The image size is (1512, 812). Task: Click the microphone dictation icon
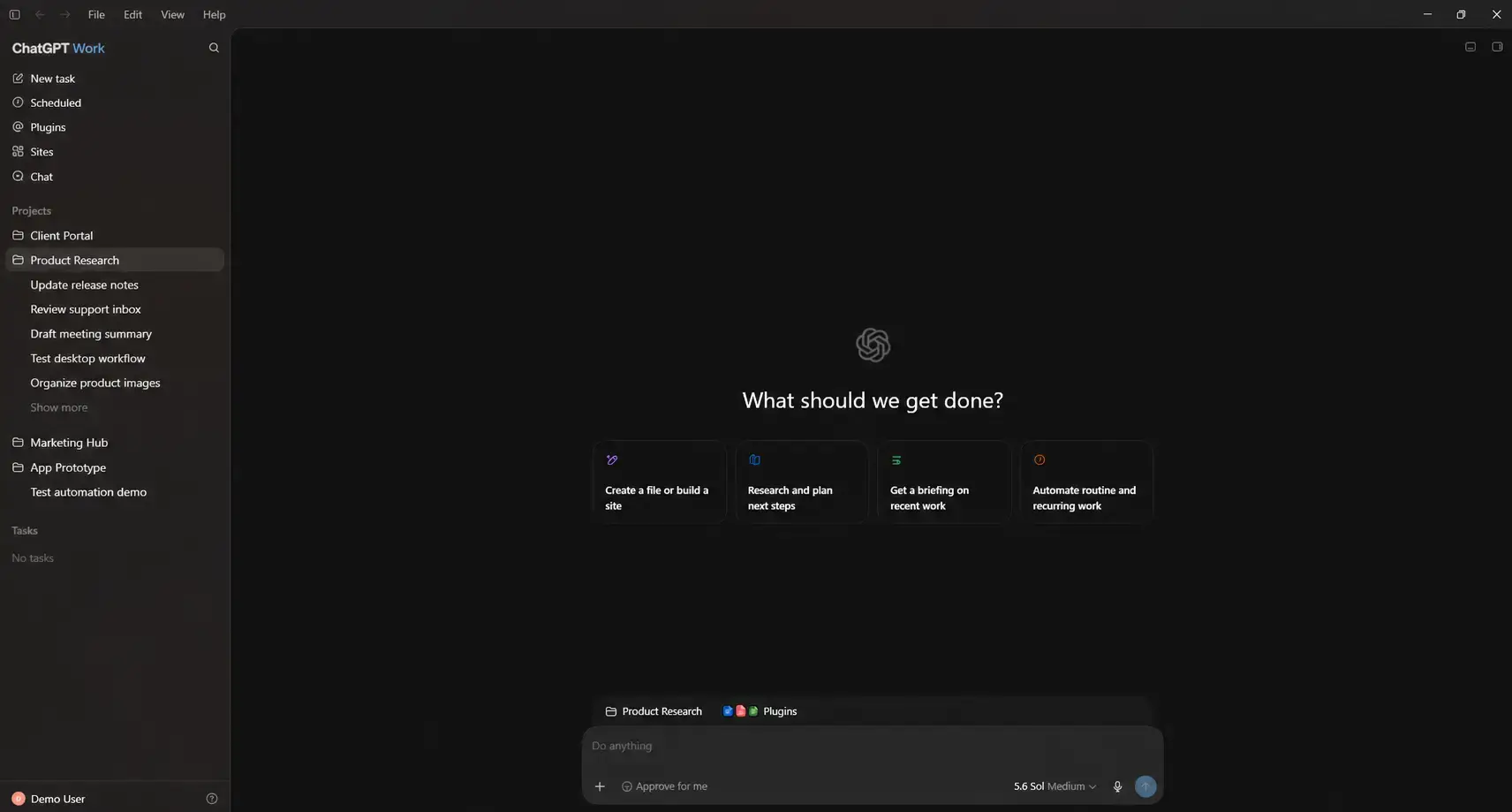point(1117,786)
